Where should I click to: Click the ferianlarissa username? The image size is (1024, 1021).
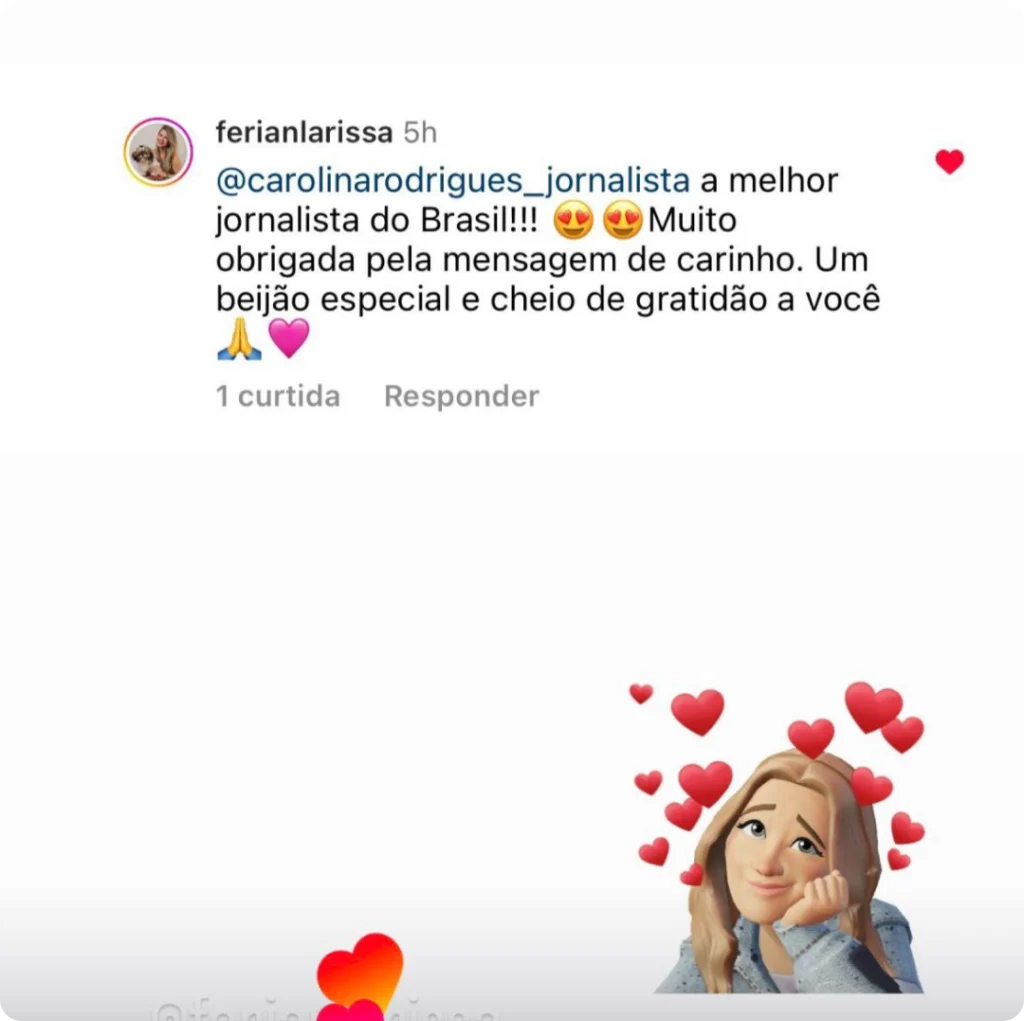click(x=304, y=133)
